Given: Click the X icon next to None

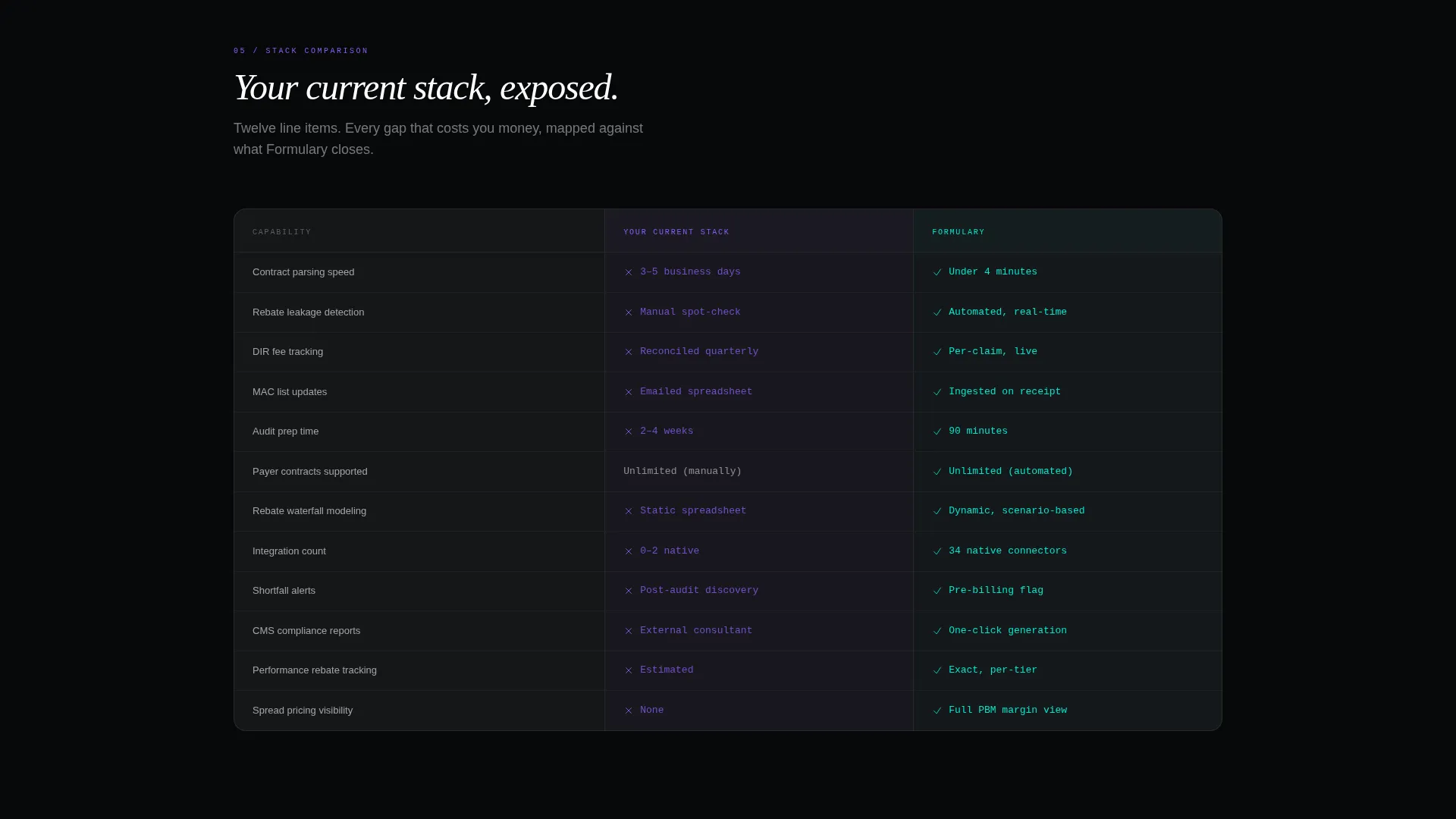Looking at the screenshot, I should click(x=629, y=711).
